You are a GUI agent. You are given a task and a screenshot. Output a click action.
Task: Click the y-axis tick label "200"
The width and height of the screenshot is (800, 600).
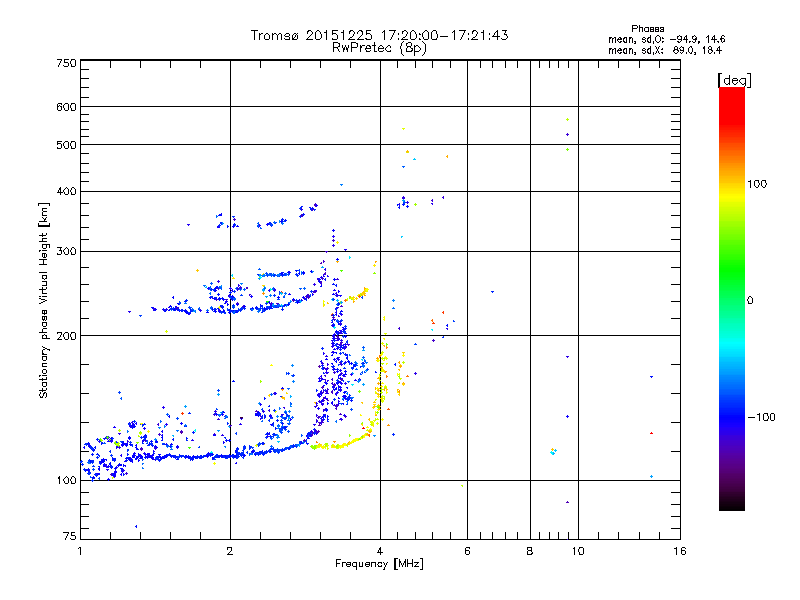tap(67, 336)
